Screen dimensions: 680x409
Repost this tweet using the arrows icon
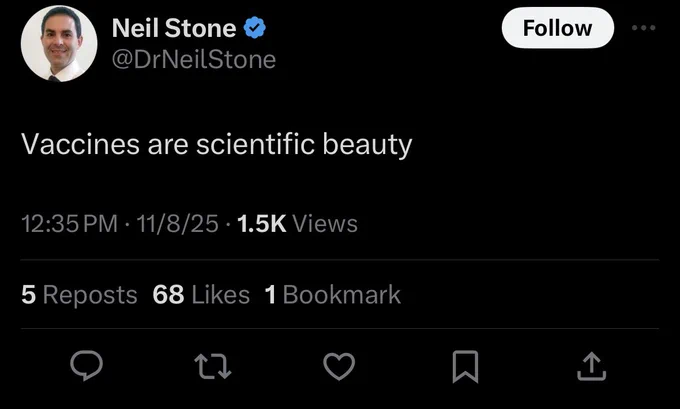click(x=213, y=367)
